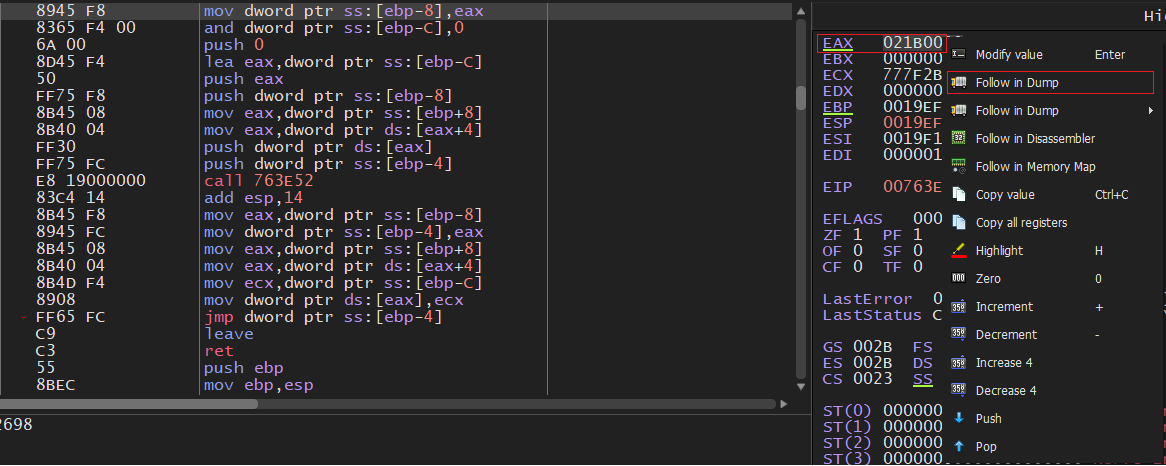This screenshot has height=466, width=1166.
Task: Select the EAX register value 021B00
Action: 912,42
